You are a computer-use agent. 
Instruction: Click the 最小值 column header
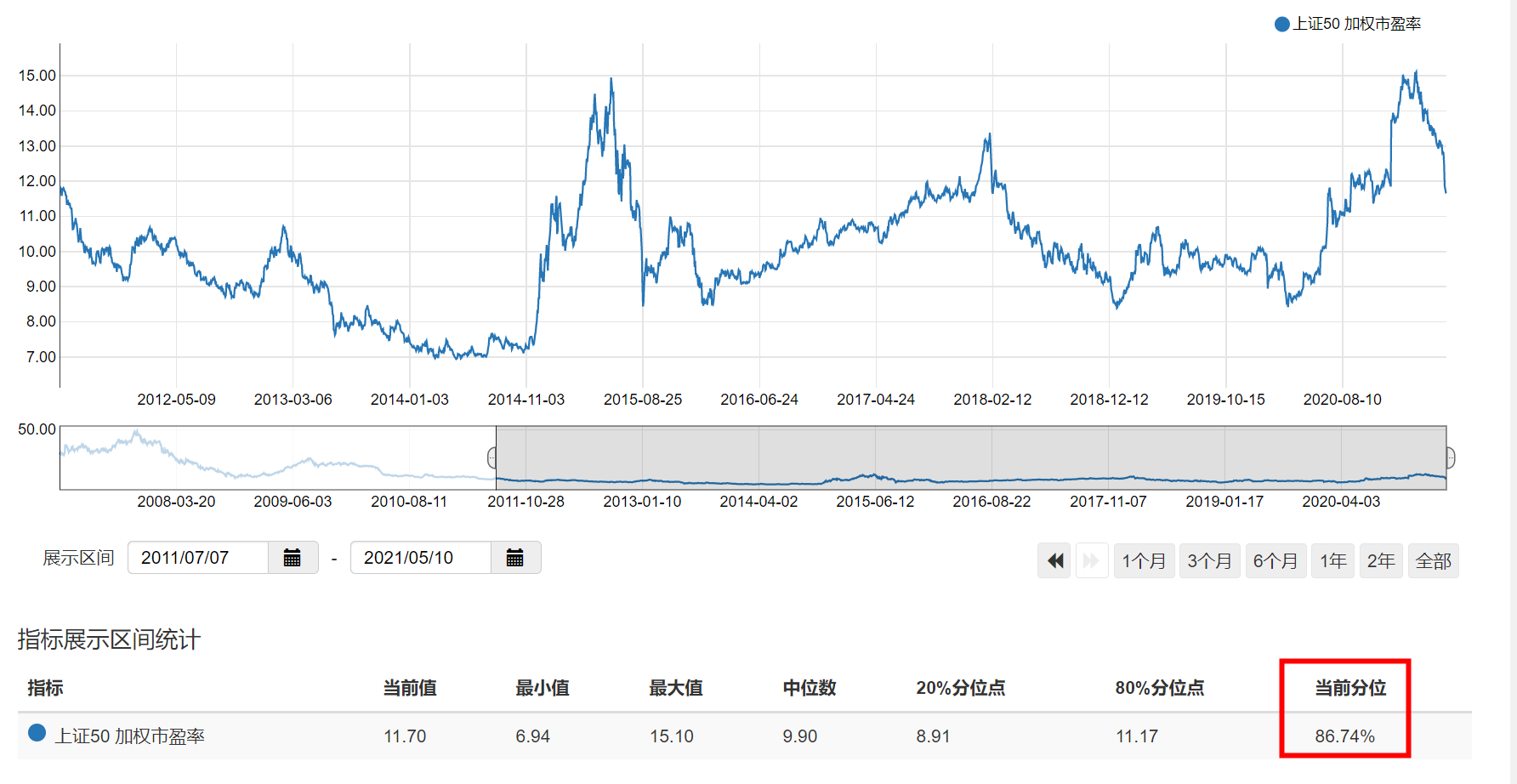(x=543, y=688)
